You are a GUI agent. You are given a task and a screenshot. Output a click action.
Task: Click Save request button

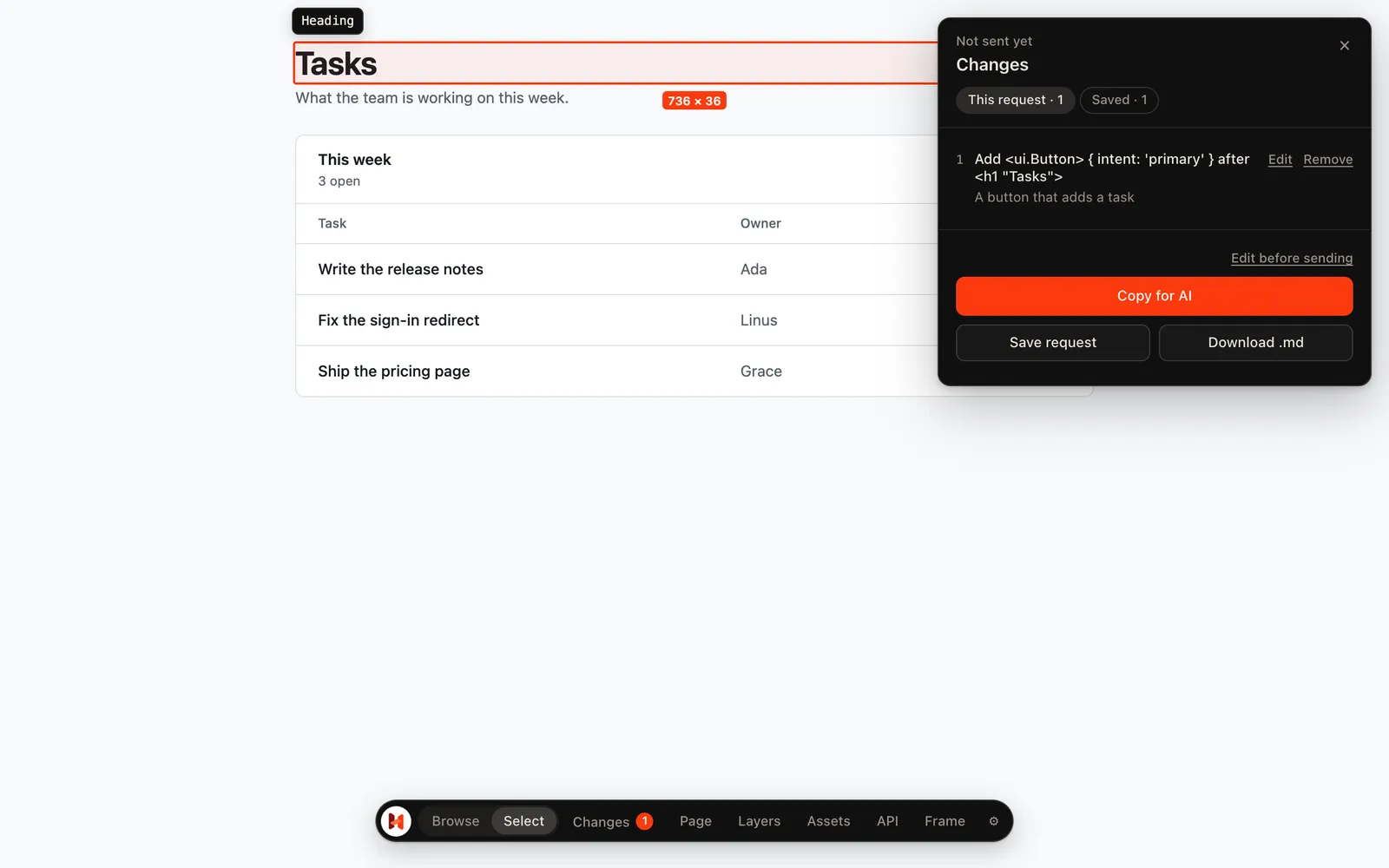[1053, 343]
